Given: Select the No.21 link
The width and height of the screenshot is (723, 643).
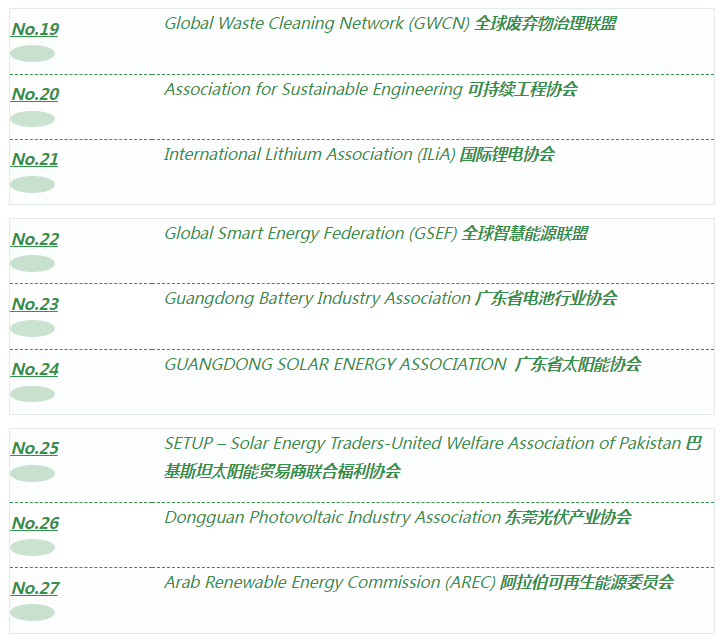Looking at the screenshot, I should tap(35, 159).
